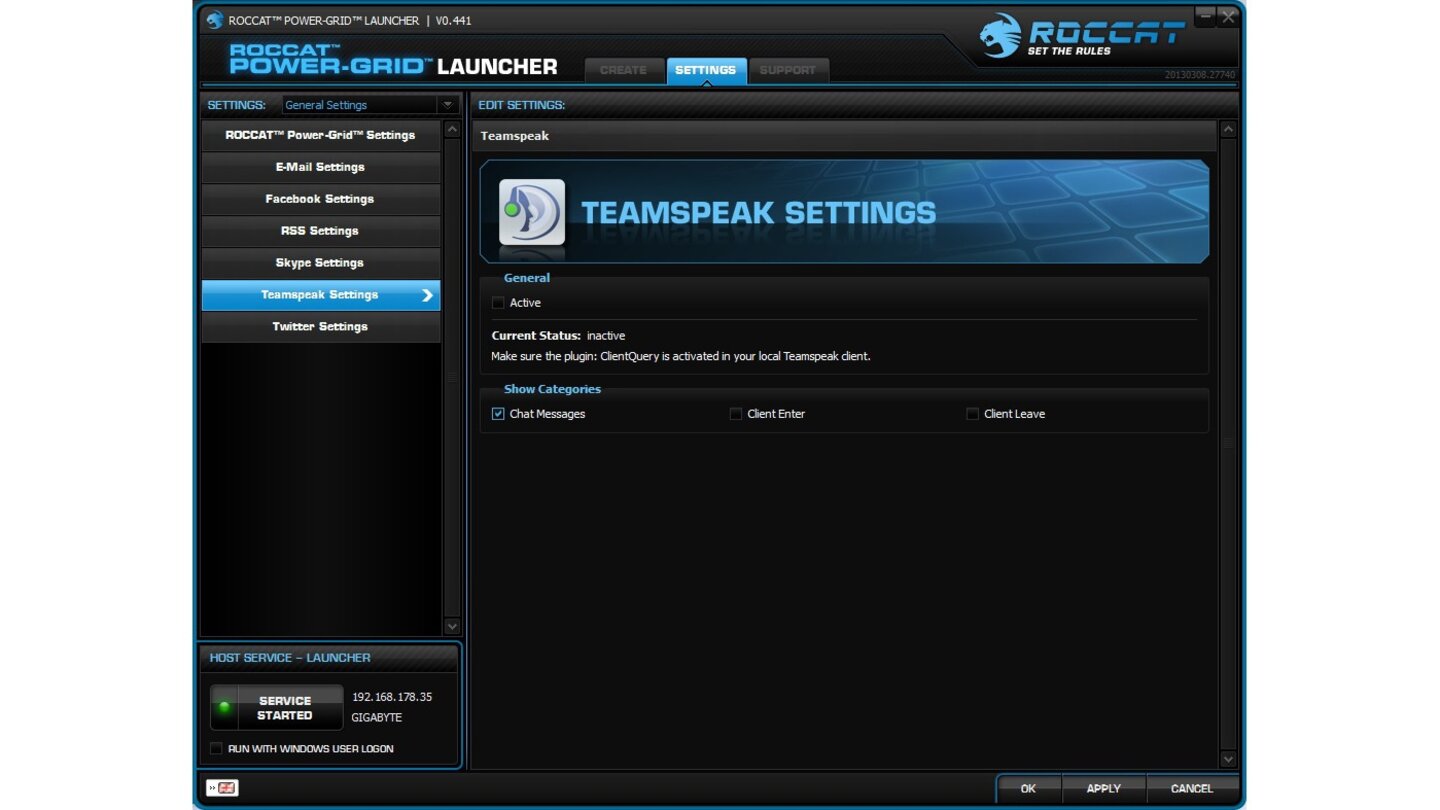Click the arrow on Teamspeak Settings item
Screen dimensions: 1440x810
point(427,295)
